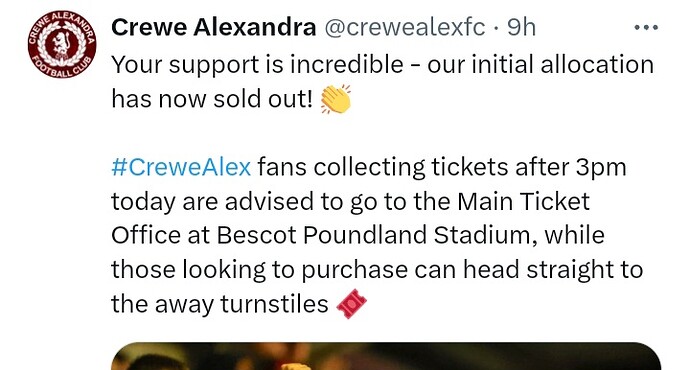Screen dimensions: 690x370
Task: Open the Crewe Alexandra display name profile
Action: tap(213, 28)
